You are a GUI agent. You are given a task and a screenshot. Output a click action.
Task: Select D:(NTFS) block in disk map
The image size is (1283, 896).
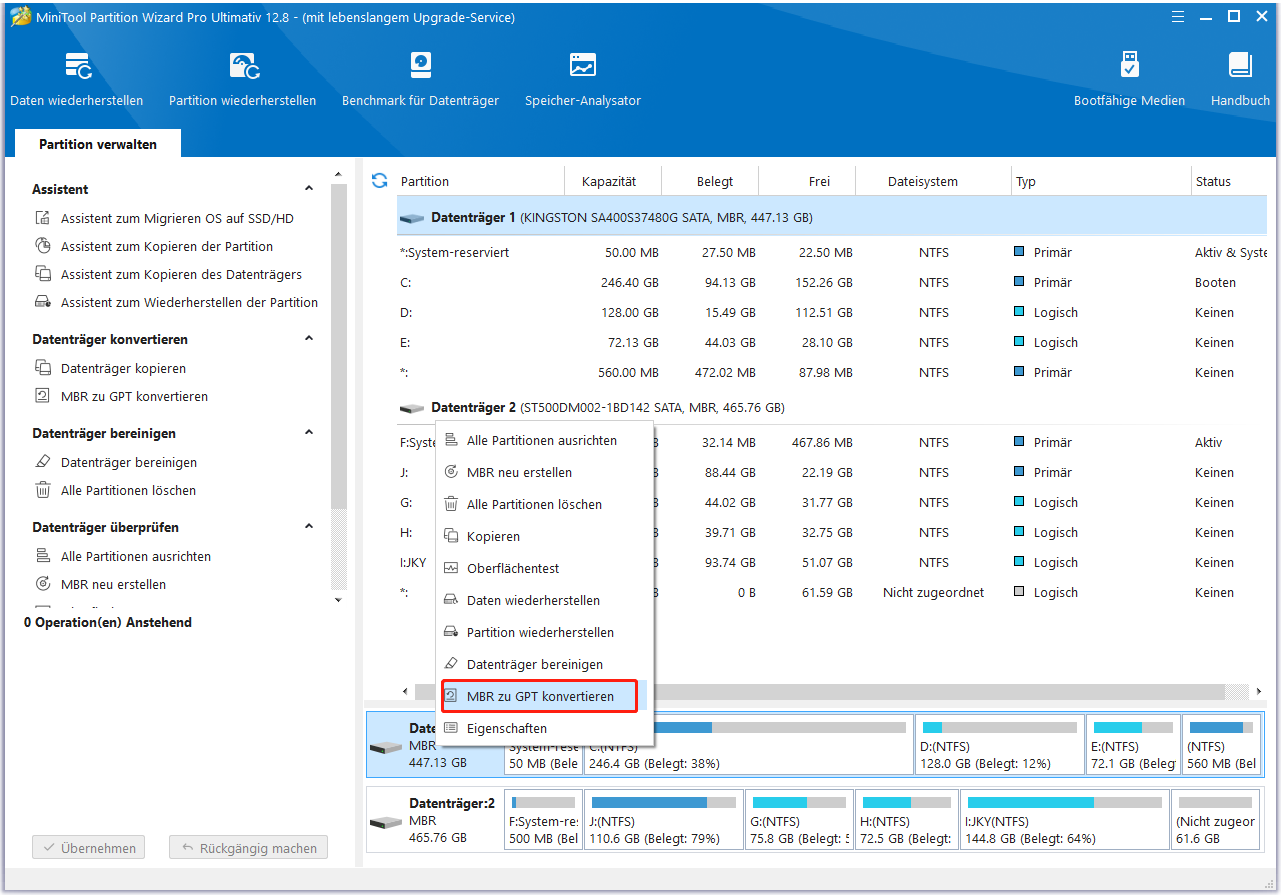999,745
